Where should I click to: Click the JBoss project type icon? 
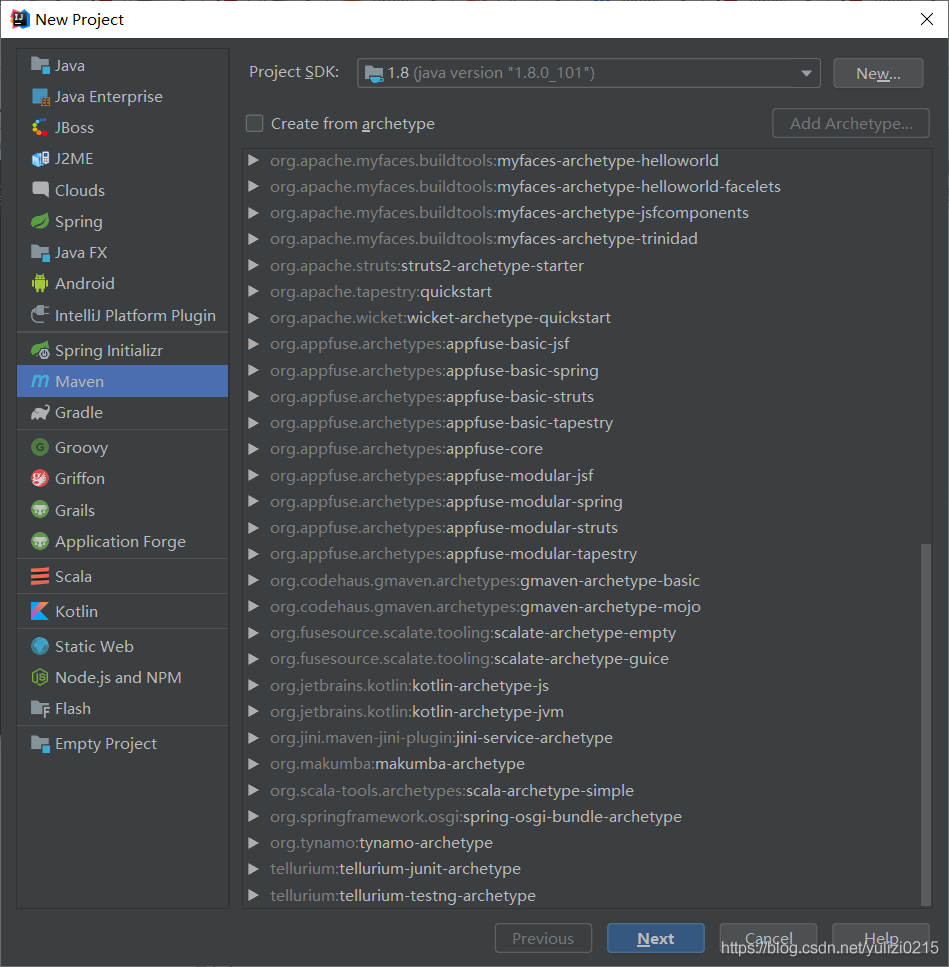[41, 127]
